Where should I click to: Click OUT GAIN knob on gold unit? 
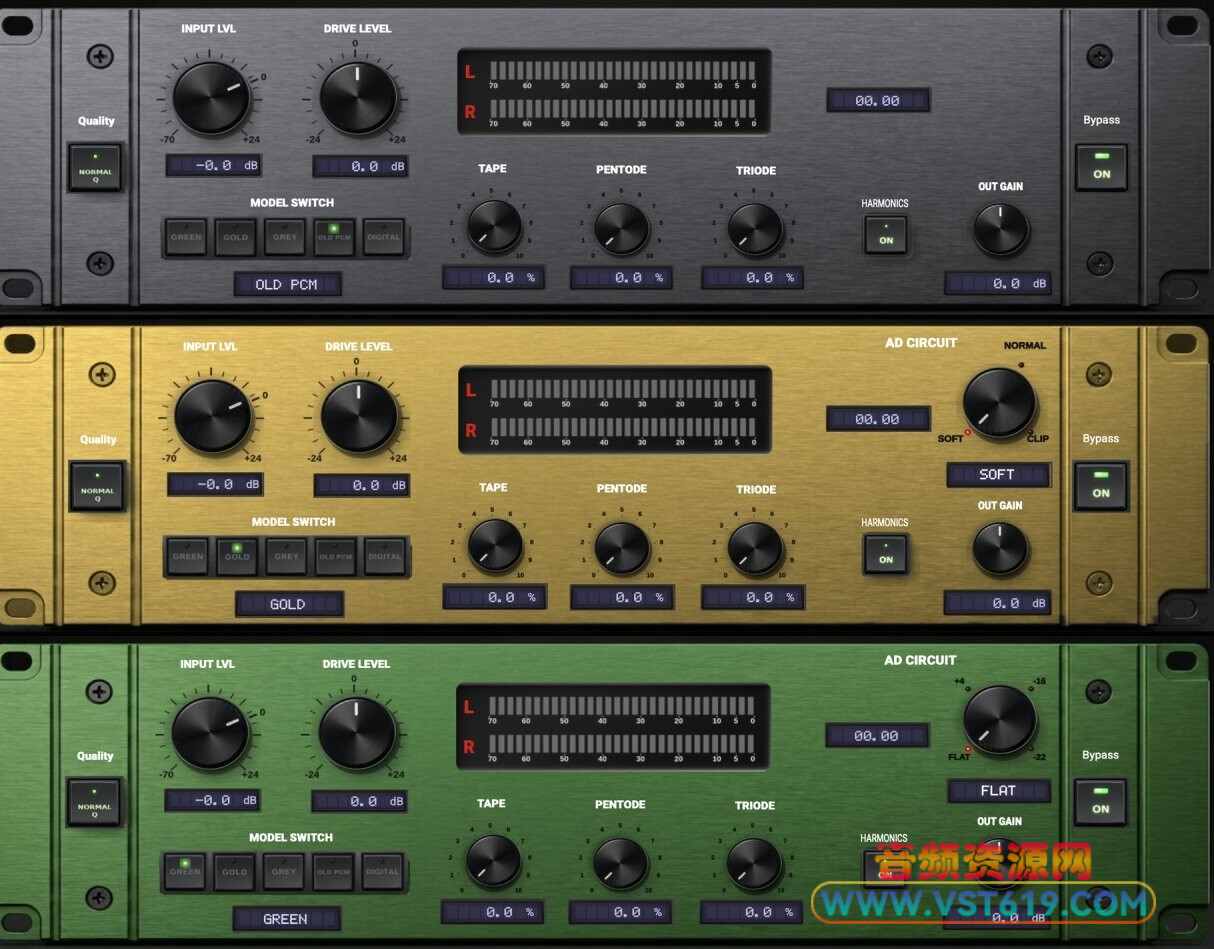tap(1000, 549)
